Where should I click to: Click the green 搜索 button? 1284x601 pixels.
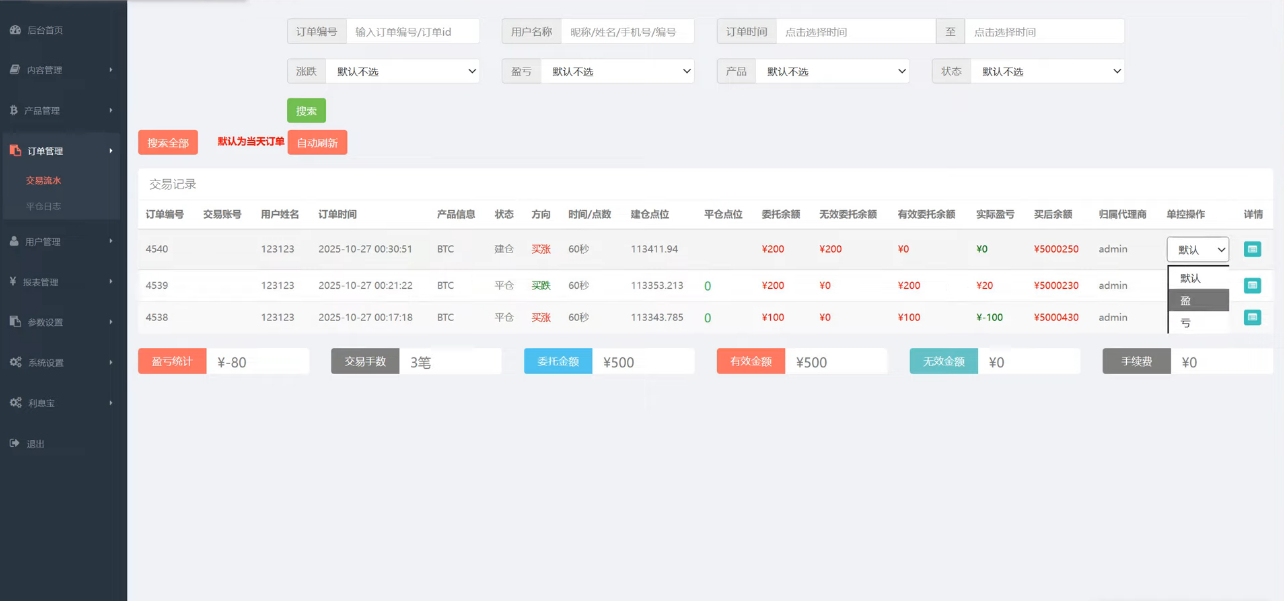(x=306, y=110)
